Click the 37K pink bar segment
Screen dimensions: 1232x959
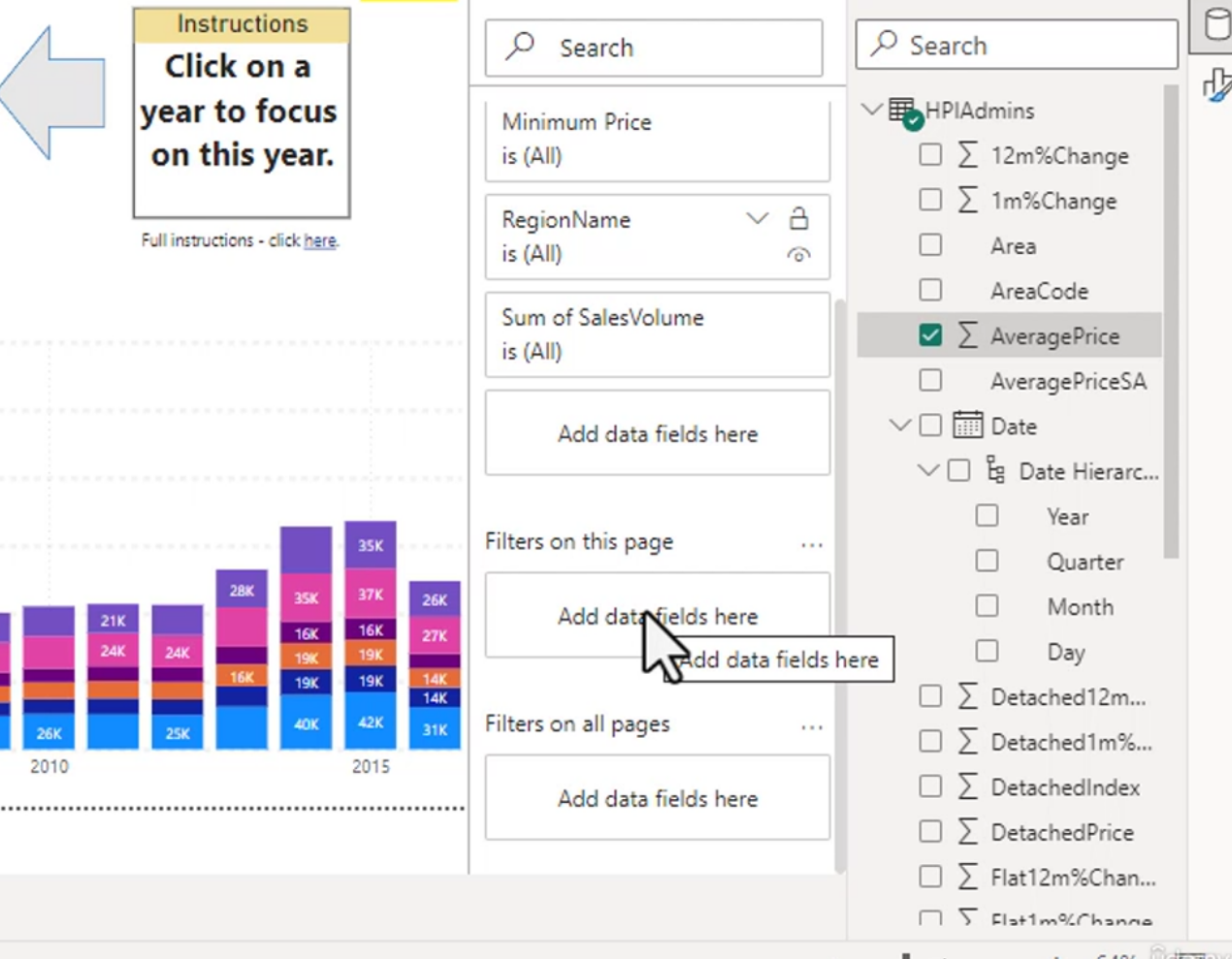point(371,593)
